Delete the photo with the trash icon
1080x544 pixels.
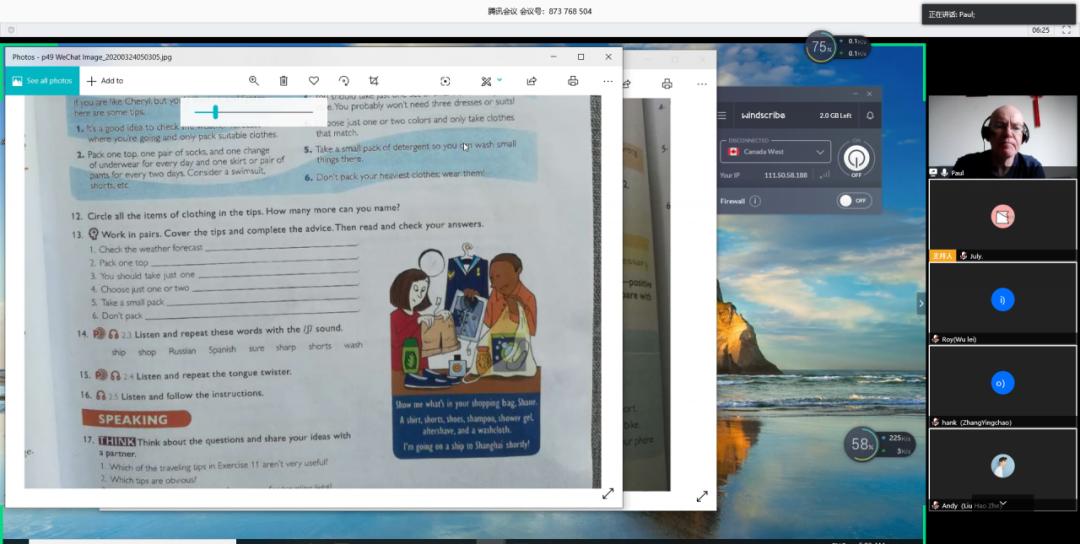[284, 81]
